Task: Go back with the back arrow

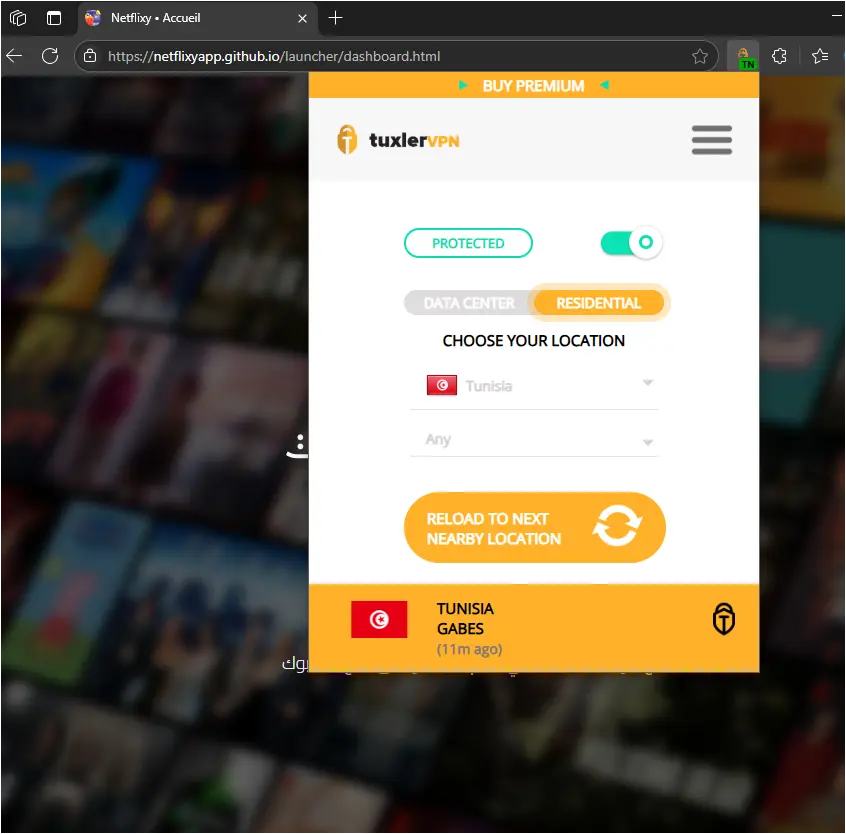Action: pos(14,56)
